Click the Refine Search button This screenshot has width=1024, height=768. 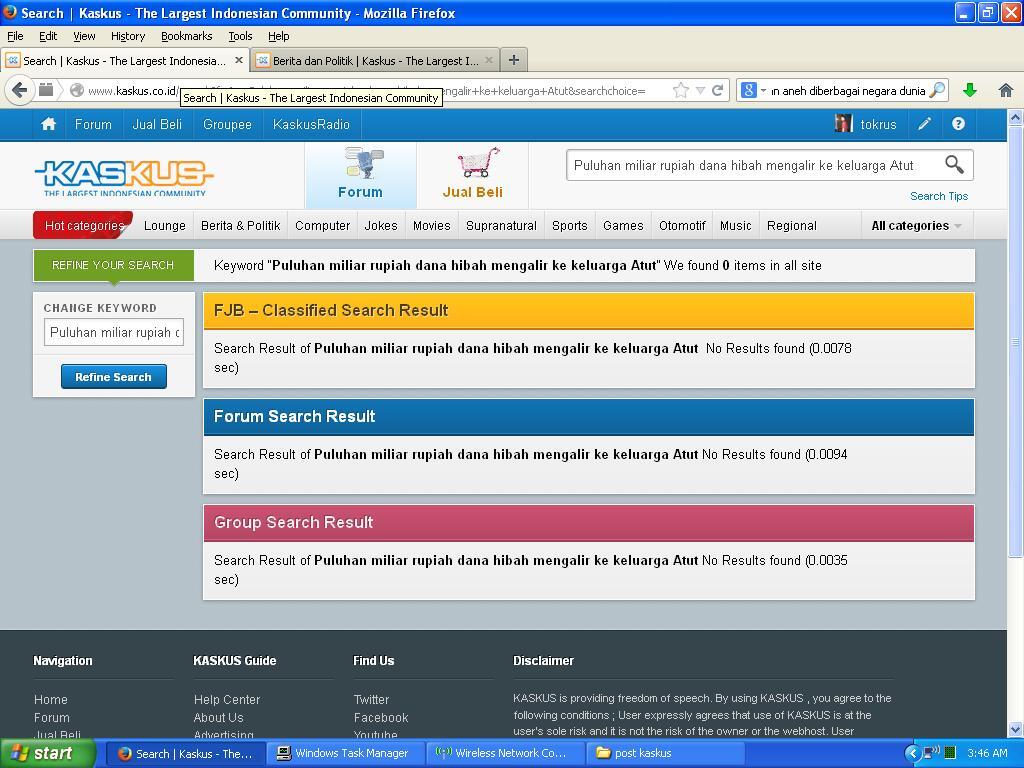point(114,377)
